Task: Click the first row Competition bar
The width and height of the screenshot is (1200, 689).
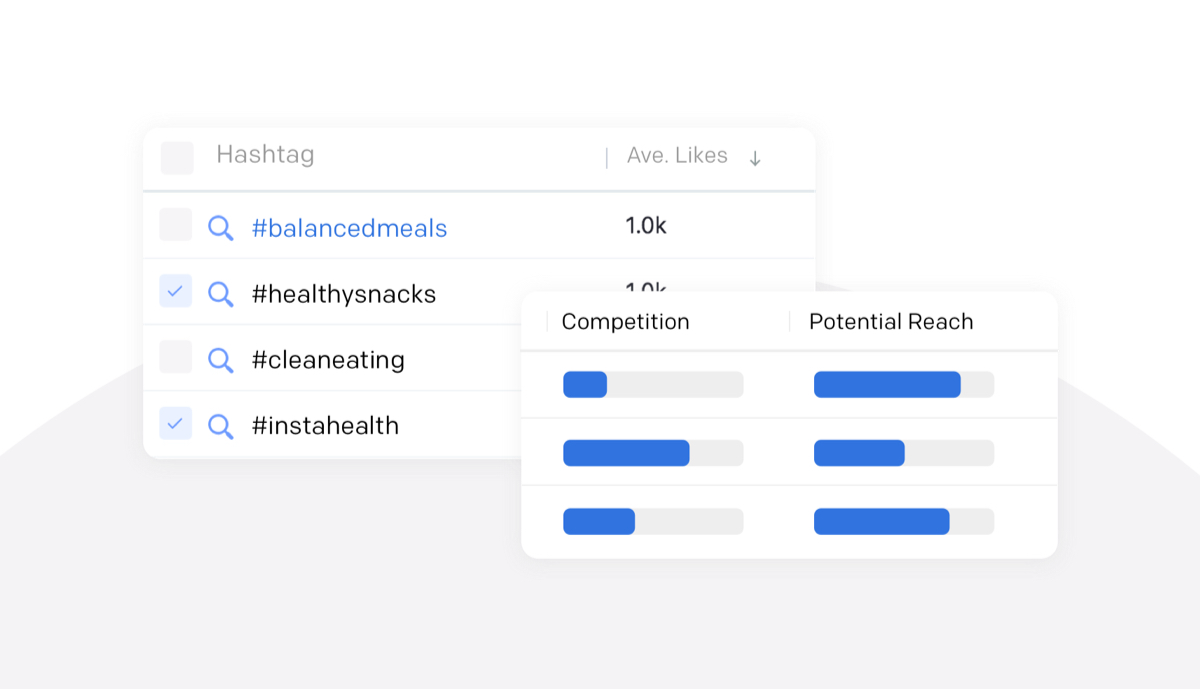Action: 653,385
